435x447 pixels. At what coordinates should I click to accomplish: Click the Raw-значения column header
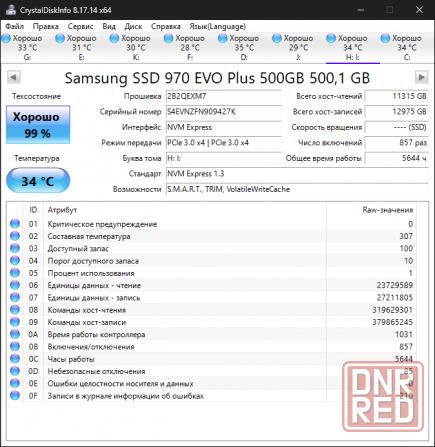(x=371, y=210)
